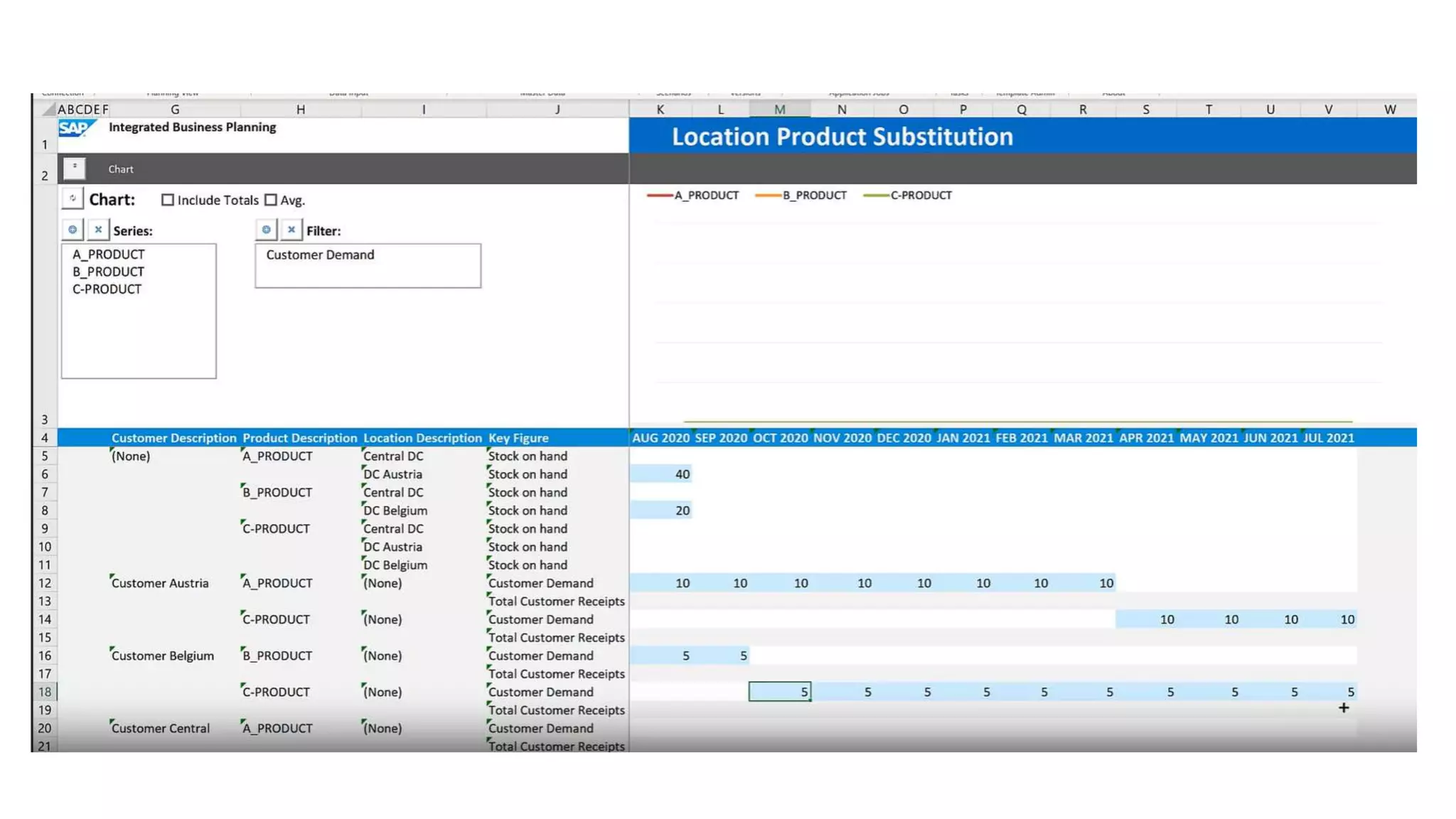Click the chart refresh icon

coord(73,199)
